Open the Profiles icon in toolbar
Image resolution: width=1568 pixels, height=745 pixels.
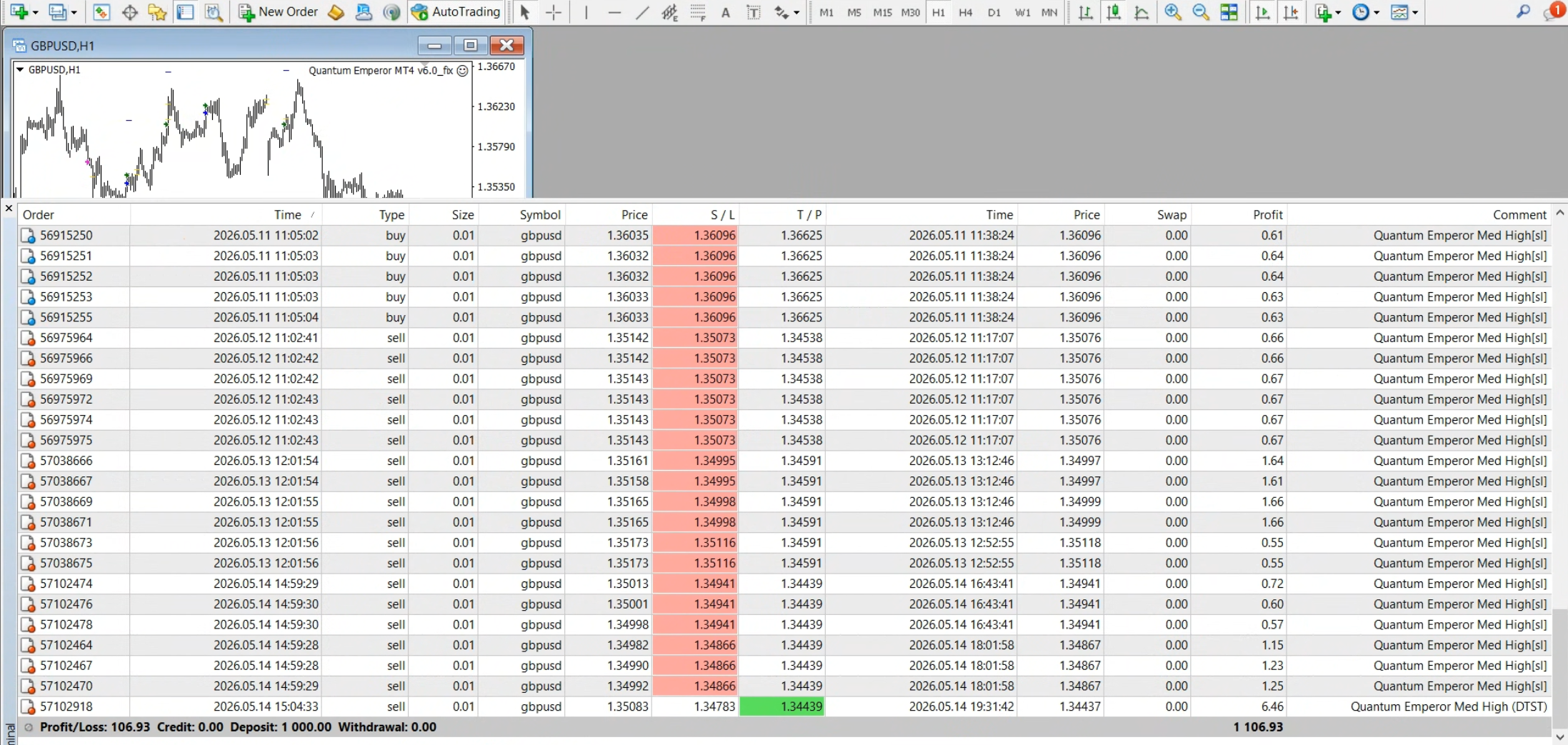tap(57, 12)
